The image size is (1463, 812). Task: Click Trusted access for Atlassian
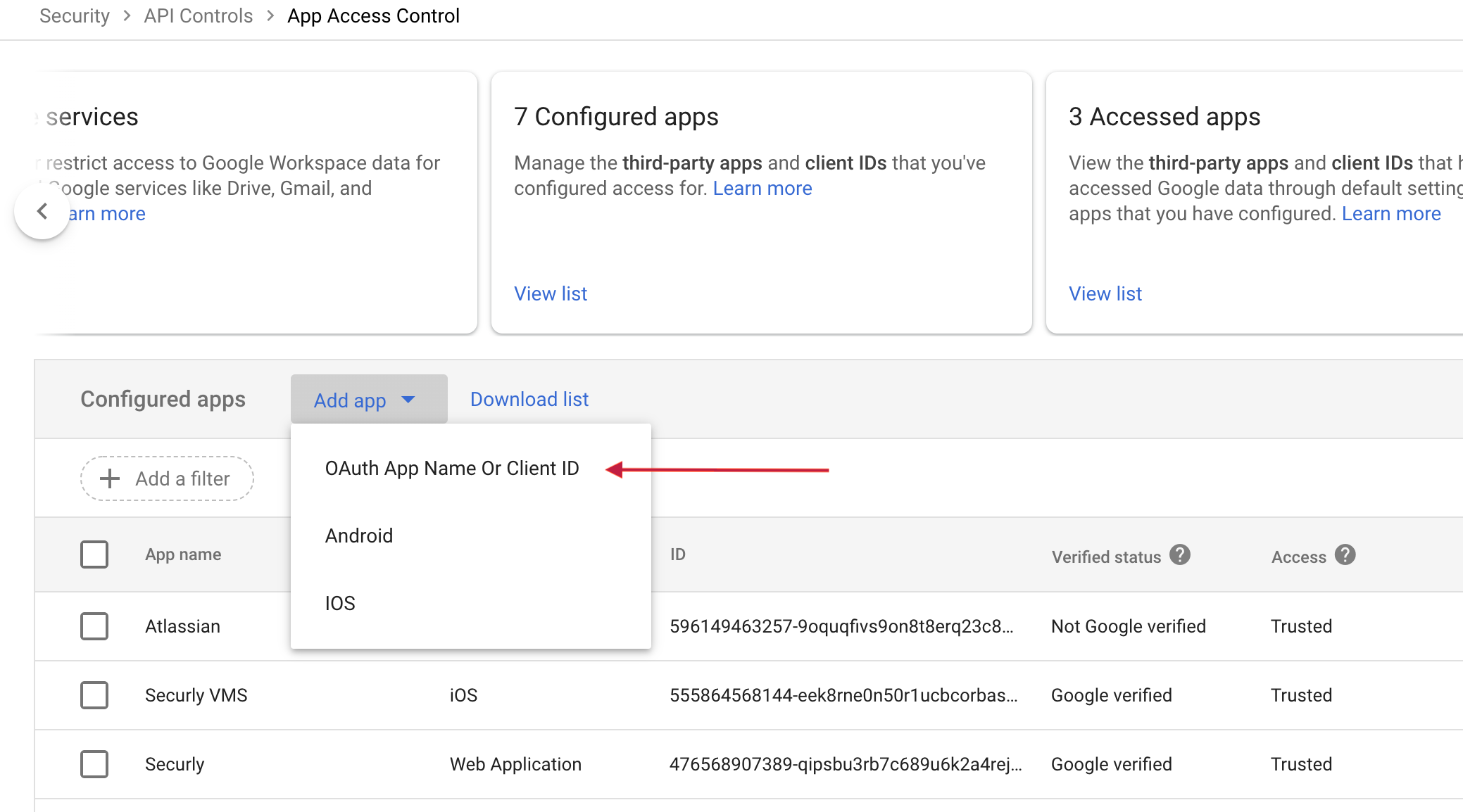(x=1301, y=626)
